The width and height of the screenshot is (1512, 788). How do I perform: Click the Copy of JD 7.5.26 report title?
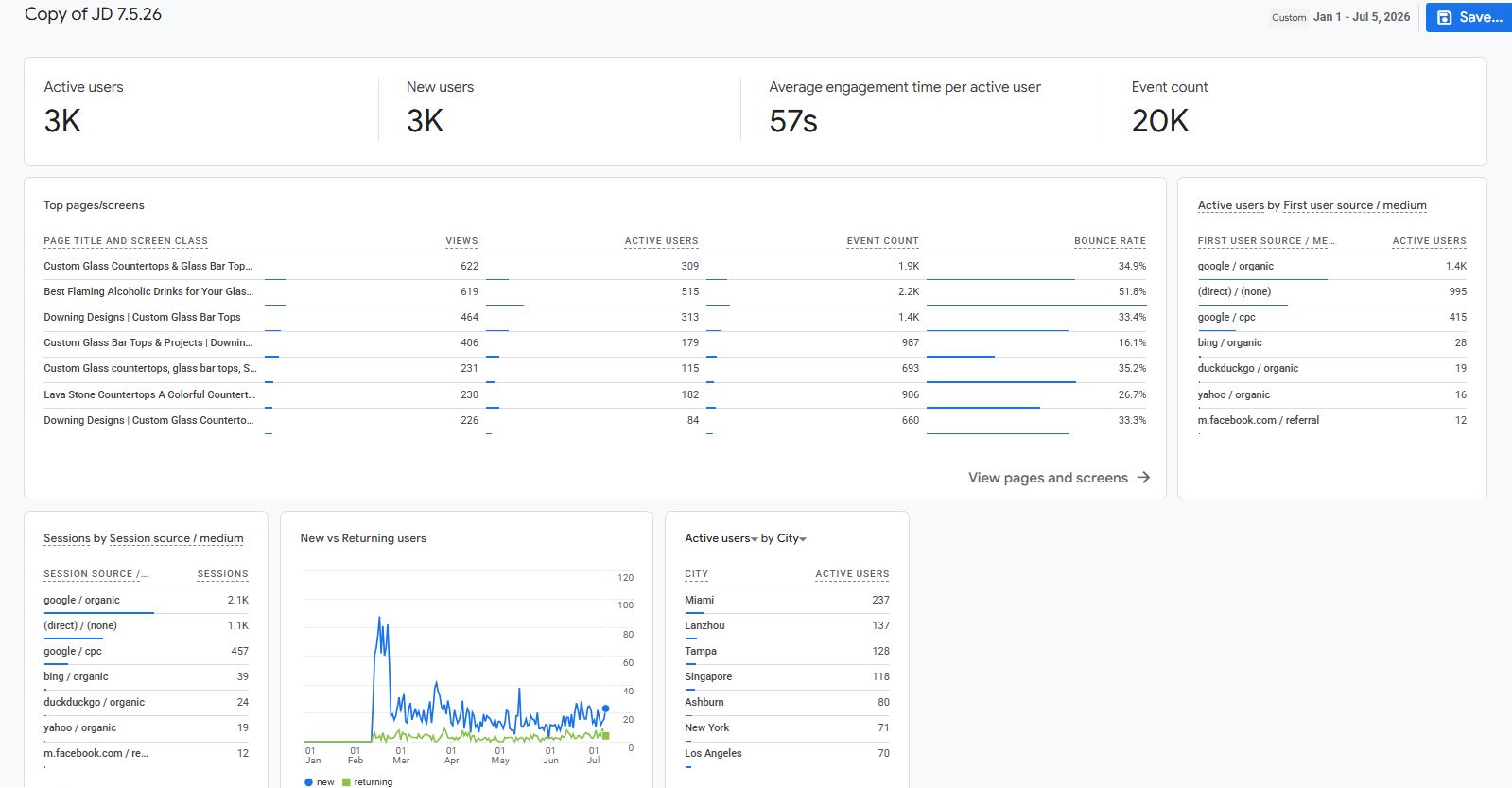[x=93, y=14]
